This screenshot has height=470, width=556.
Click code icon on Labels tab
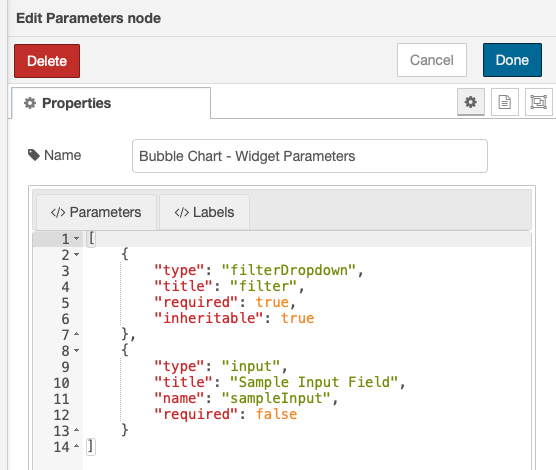182,212
